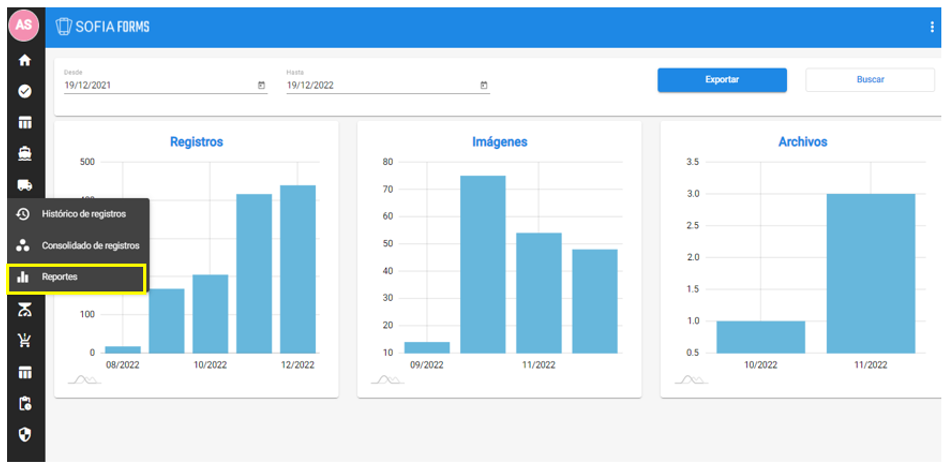Open the Hasta calendar picker

tap(484, 86)
